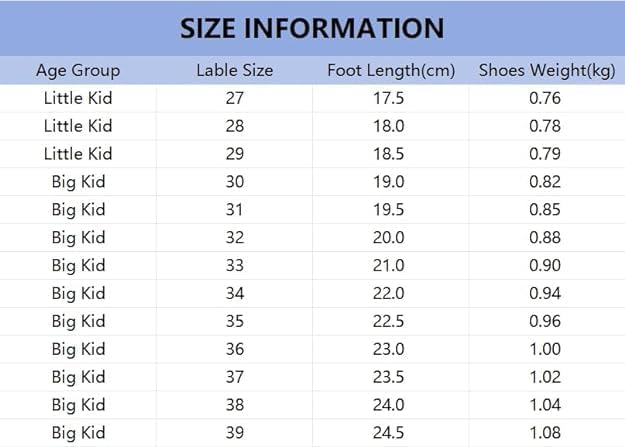Viewport: 625px width, 447px height.
Task: Click the Lable Size column header
Action: point(234,70)
